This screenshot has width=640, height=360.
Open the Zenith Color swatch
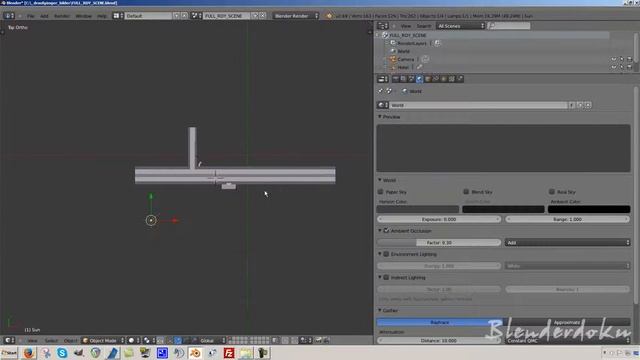(503, 209)
